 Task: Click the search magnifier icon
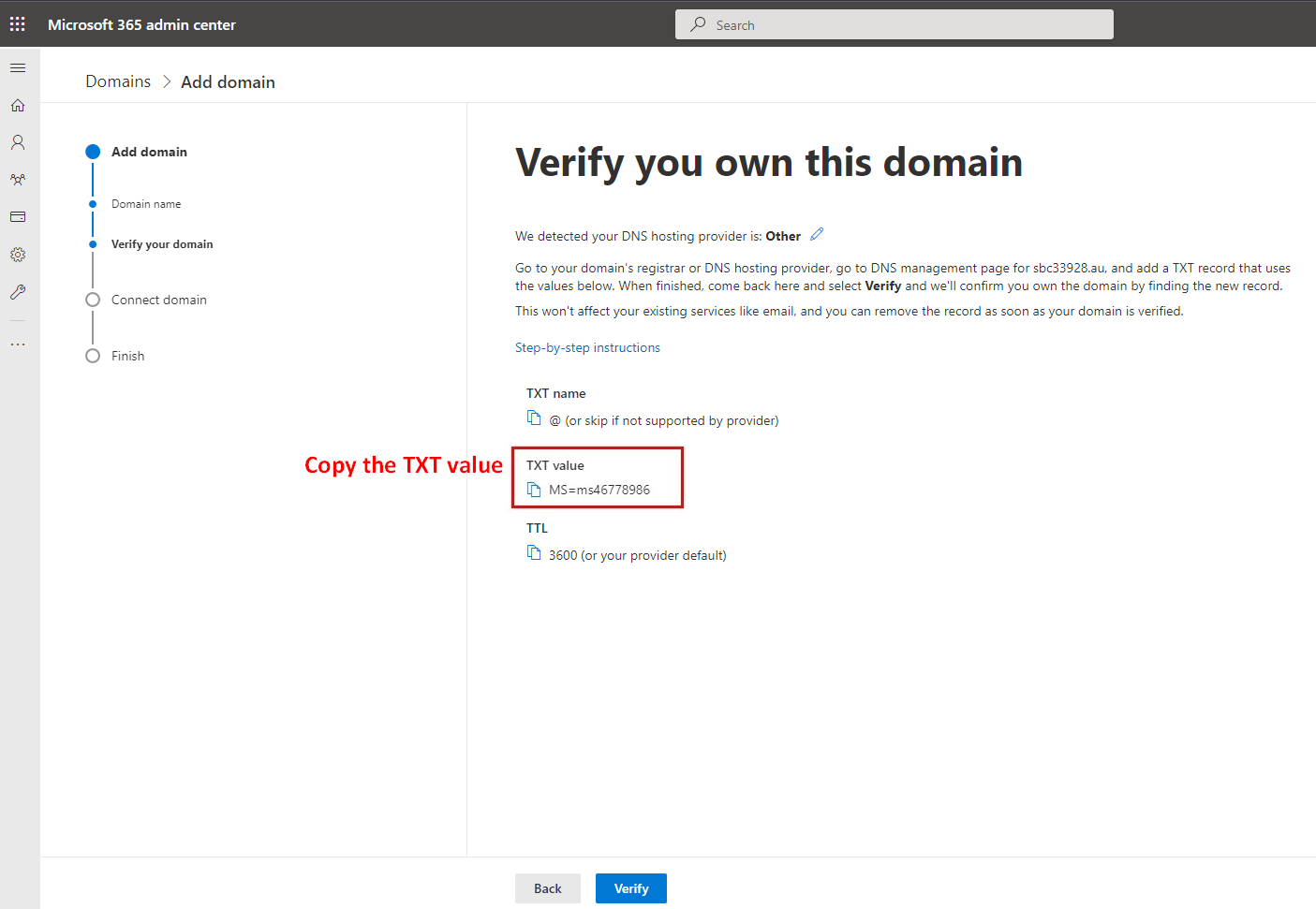point(698,24)
